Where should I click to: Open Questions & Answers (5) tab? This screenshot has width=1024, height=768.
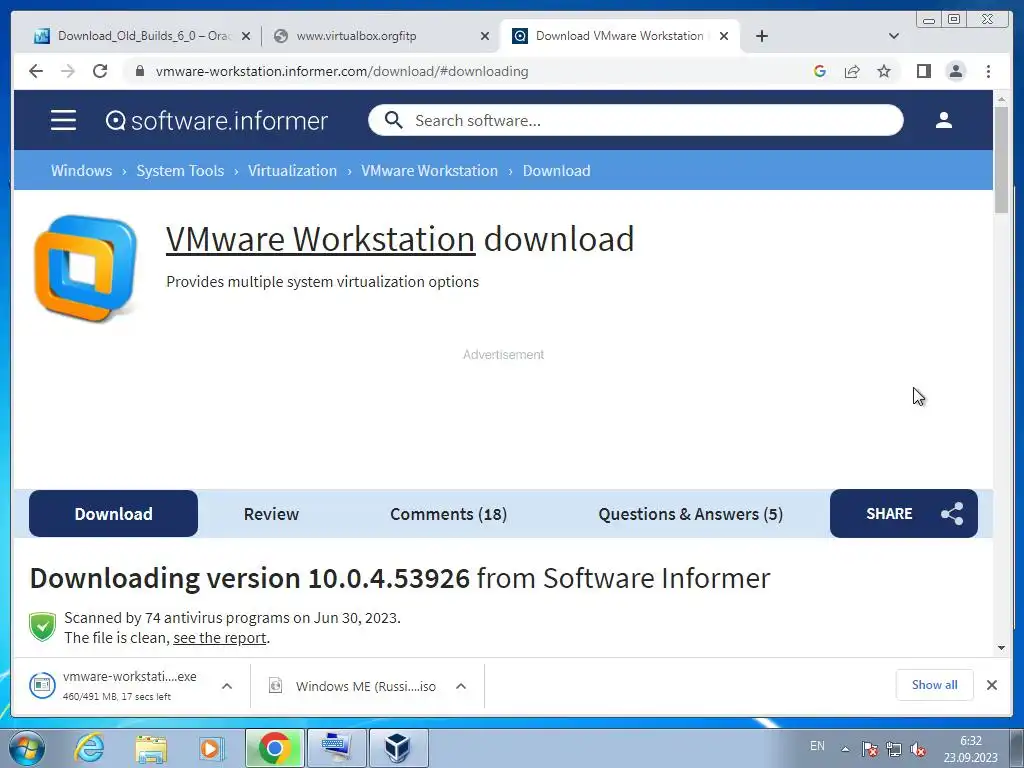pyautogui.click(x=690, y=514)
